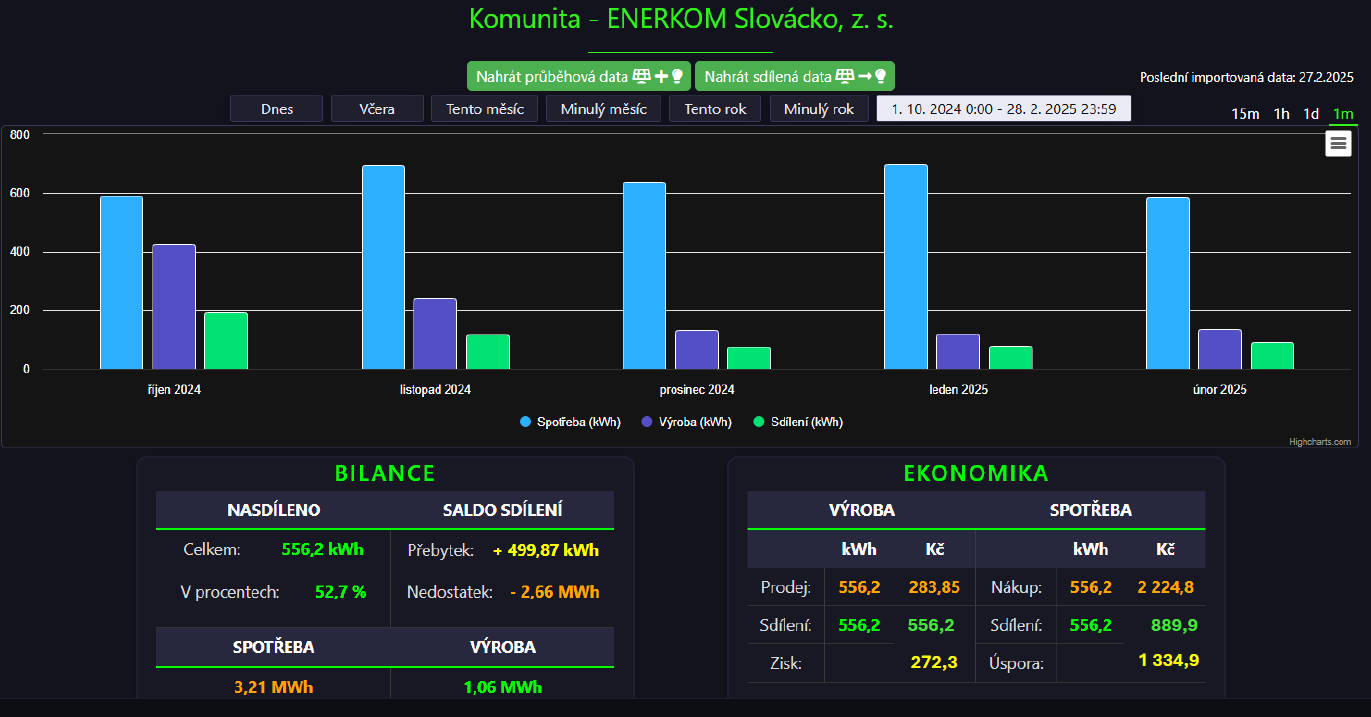Click the říjen 2024 green Sdílení bar

226,341
